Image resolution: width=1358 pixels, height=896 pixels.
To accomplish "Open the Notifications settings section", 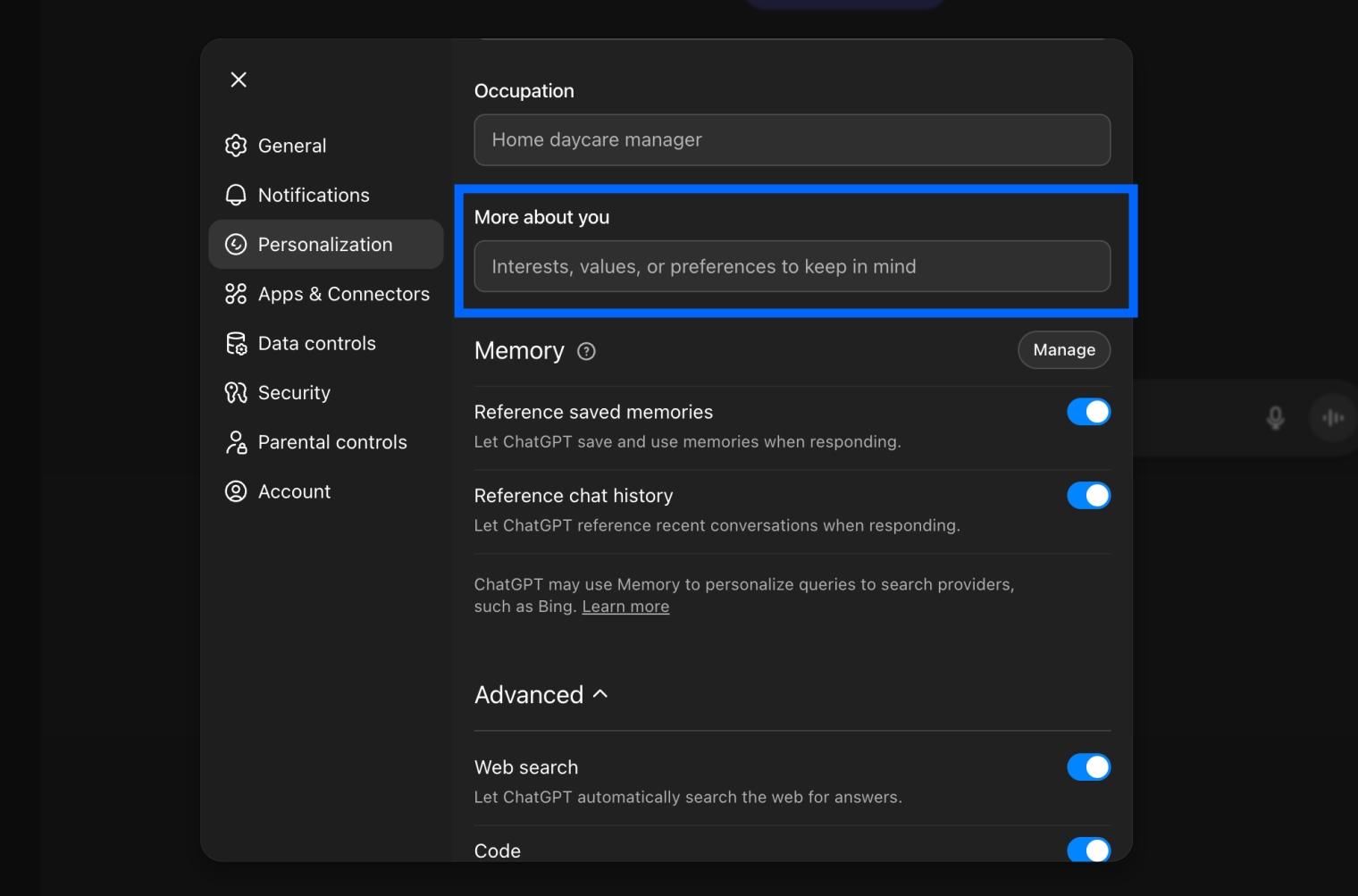I will pos(314,195).
